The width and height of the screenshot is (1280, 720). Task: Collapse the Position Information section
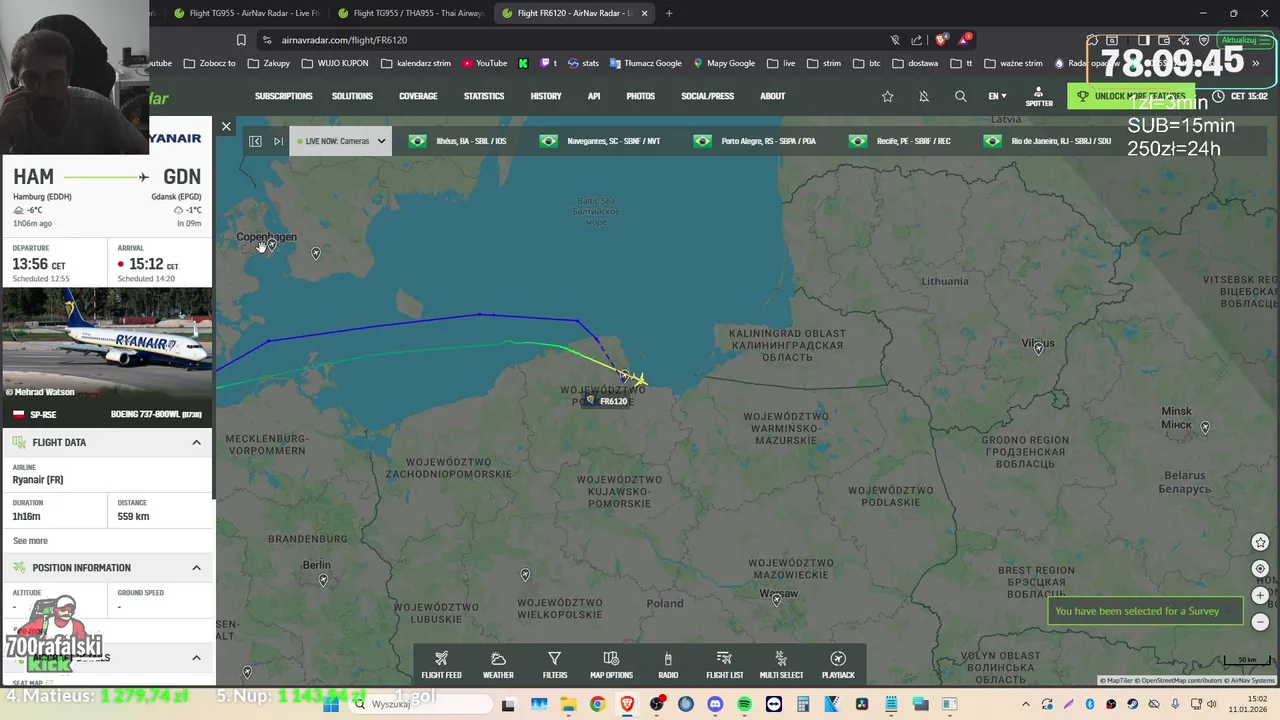196,568
